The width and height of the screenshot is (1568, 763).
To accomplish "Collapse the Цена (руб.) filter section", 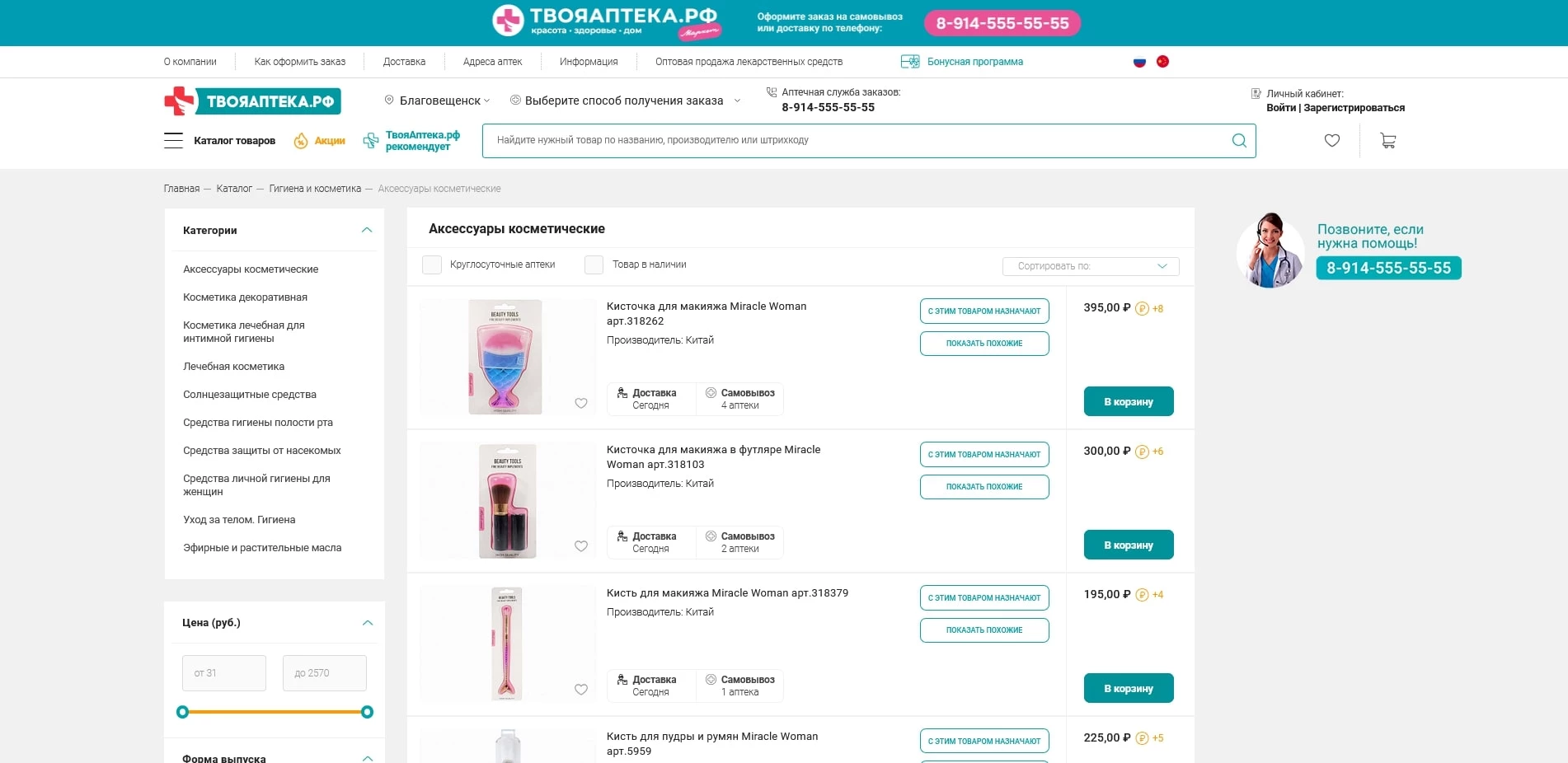I will tap(368, 623).
